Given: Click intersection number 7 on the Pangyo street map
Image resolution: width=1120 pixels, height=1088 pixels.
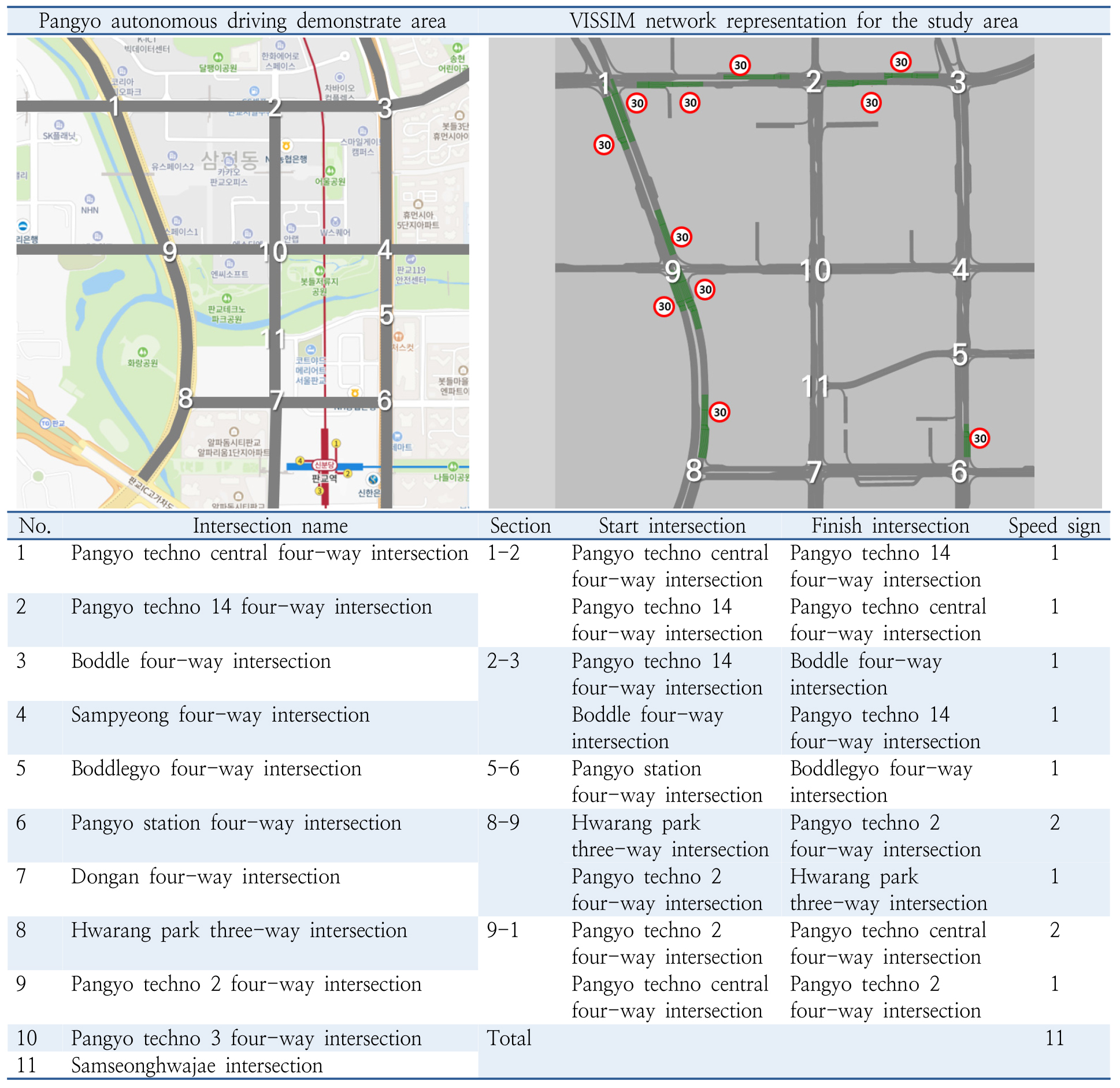Looking at the screenshot, I should (x=277, y=400).
